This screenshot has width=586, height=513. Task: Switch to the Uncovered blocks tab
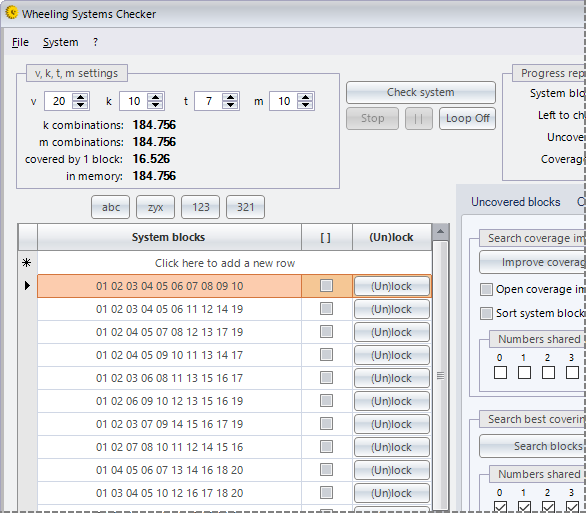coord(515,202)
